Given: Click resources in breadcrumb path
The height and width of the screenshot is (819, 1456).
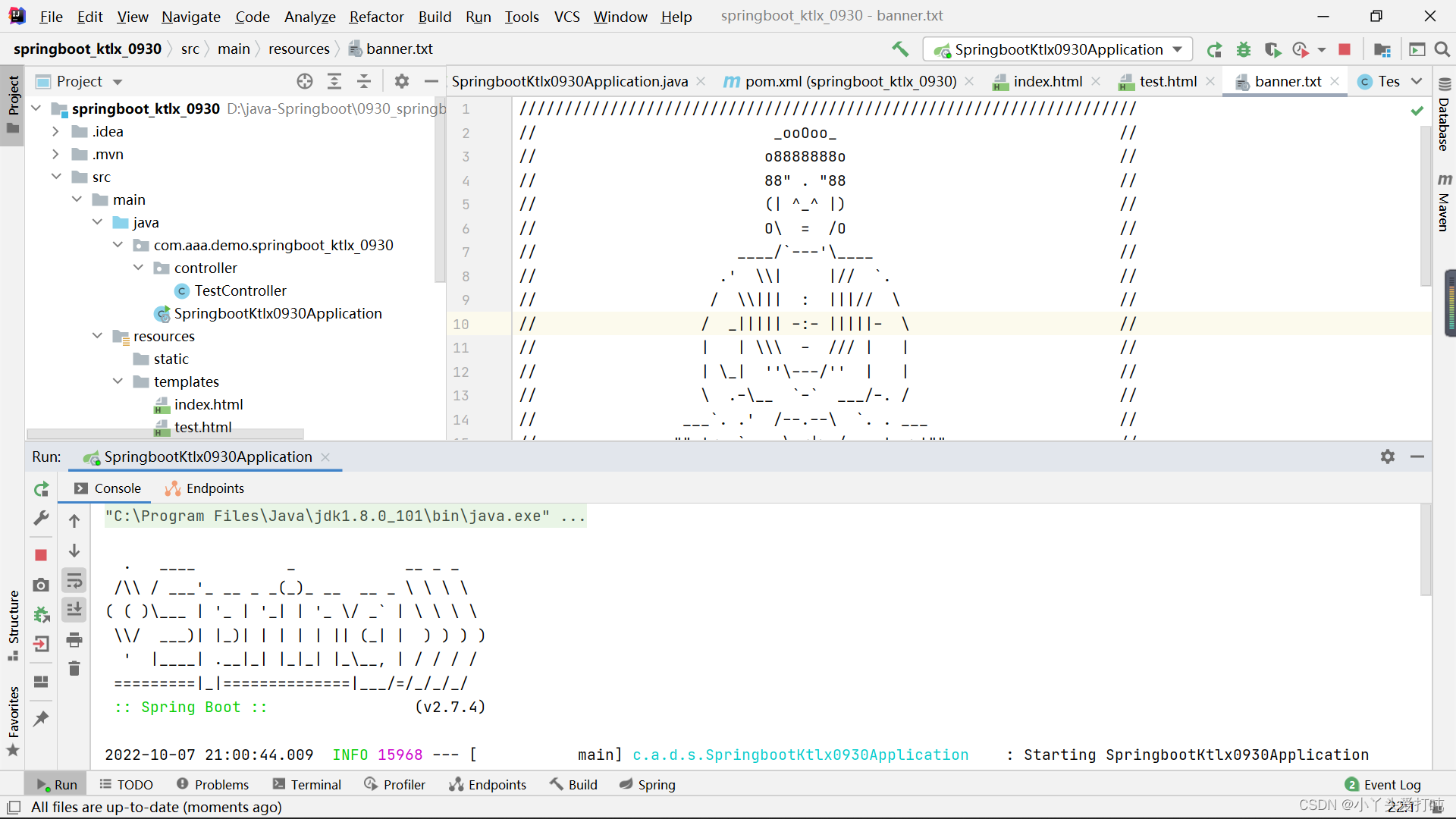Looking at the screenshot, I should [x=299, y=49].
